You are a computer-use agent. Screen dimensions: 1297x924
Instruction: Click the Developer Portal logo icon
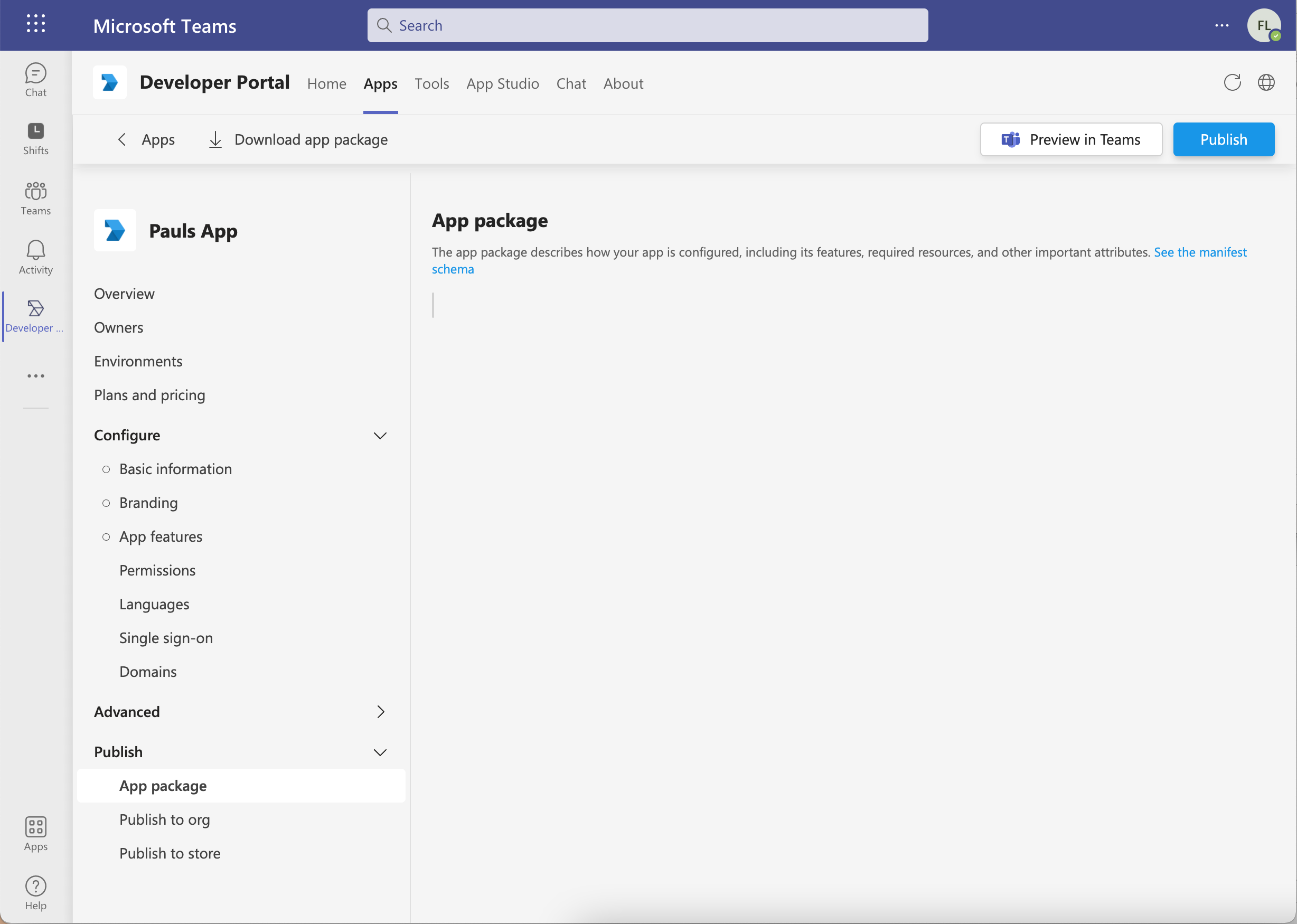[109, 82]
